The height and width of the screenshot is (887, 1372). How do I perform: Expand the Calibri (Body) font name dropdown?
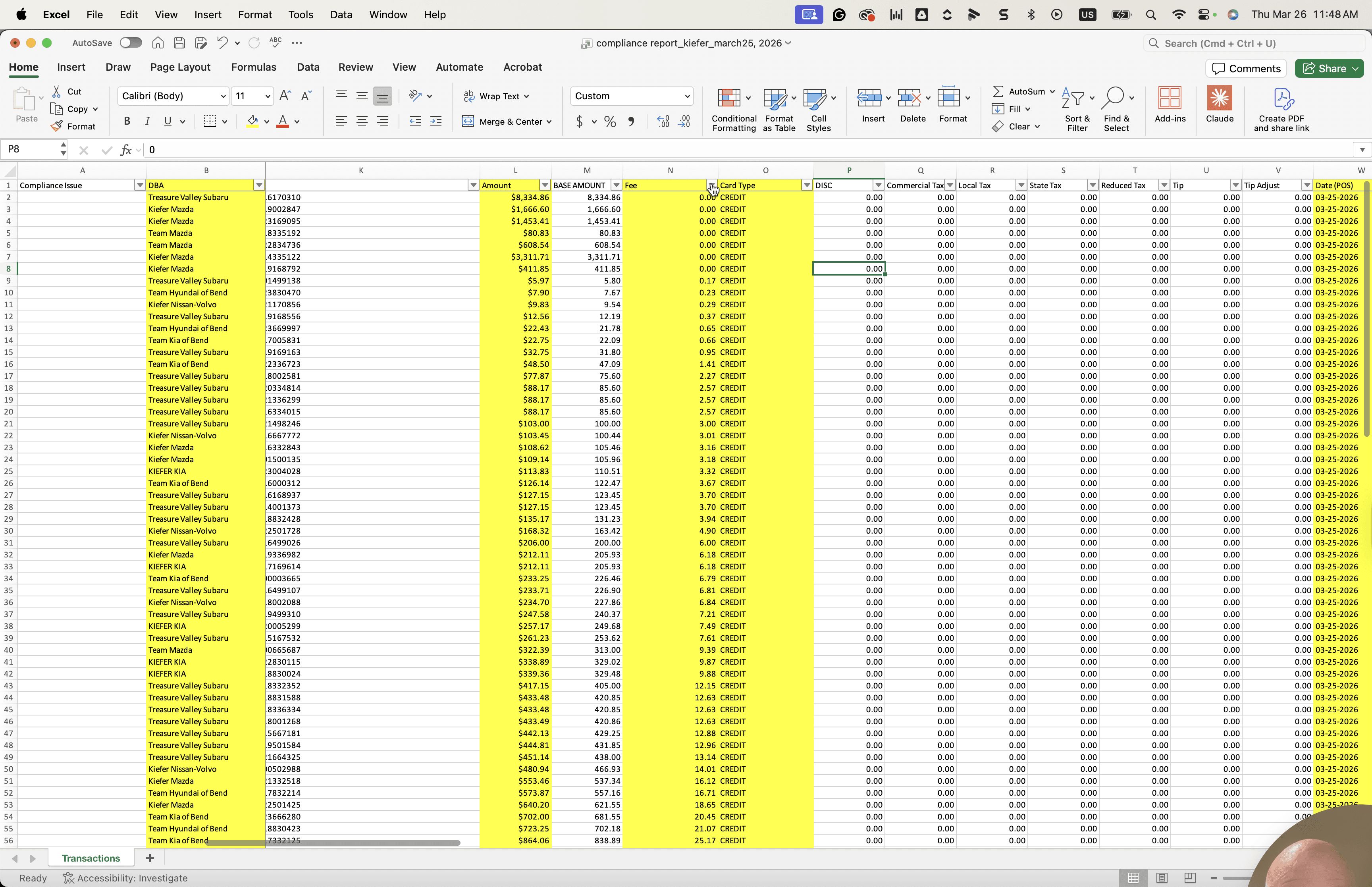(x=224, y=96)
